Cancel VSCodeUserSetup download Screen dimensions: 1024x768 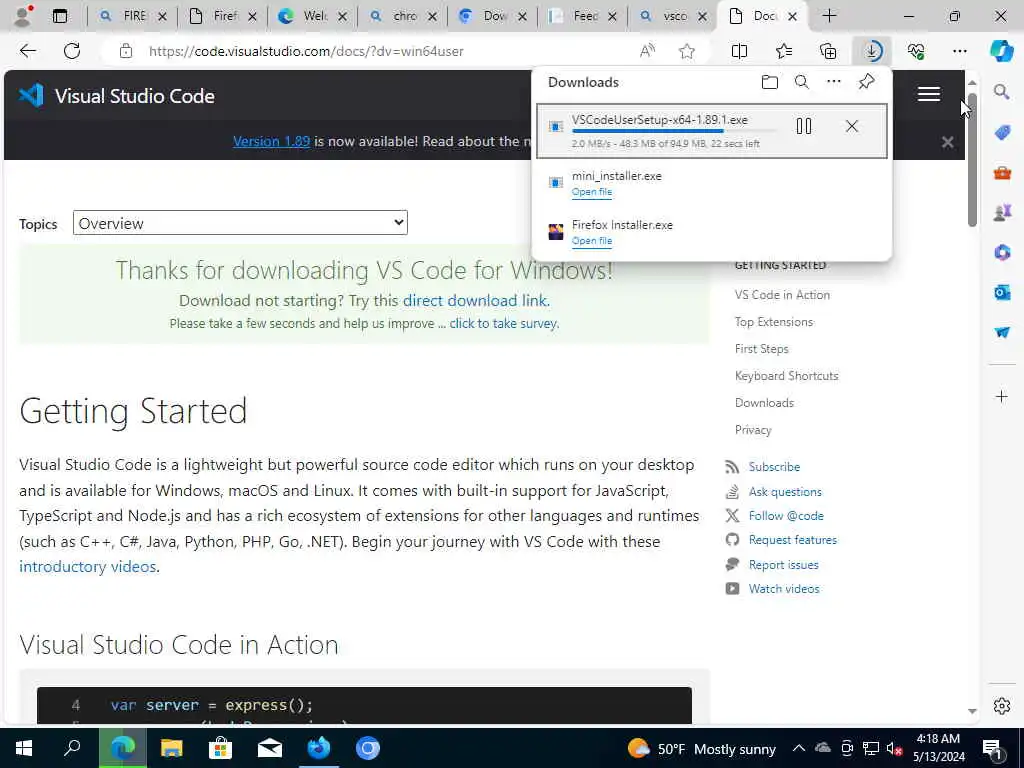pyautogui.click(x=852, y=126)
